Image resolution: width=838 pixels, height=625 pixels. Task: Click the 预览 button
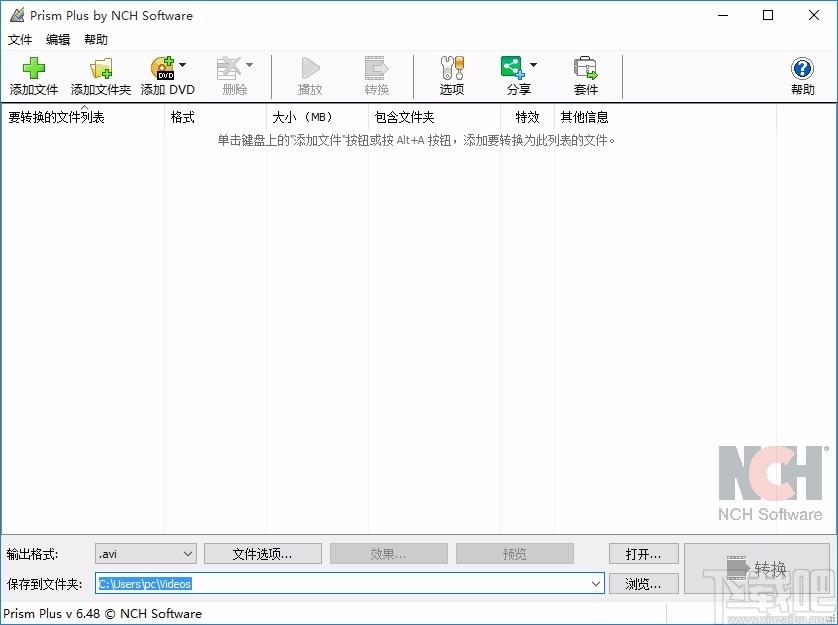(x=515, y=554)
